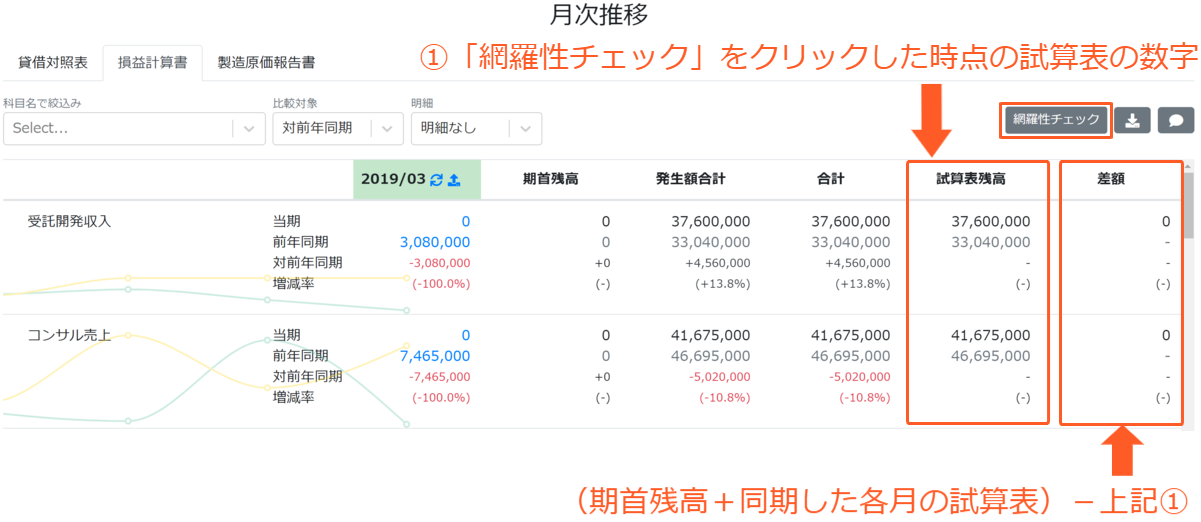This screenshot has width=1201, height=522.
Task: Click the 差額 column header
Action: pyautogui.click(x=1112, y=179)
